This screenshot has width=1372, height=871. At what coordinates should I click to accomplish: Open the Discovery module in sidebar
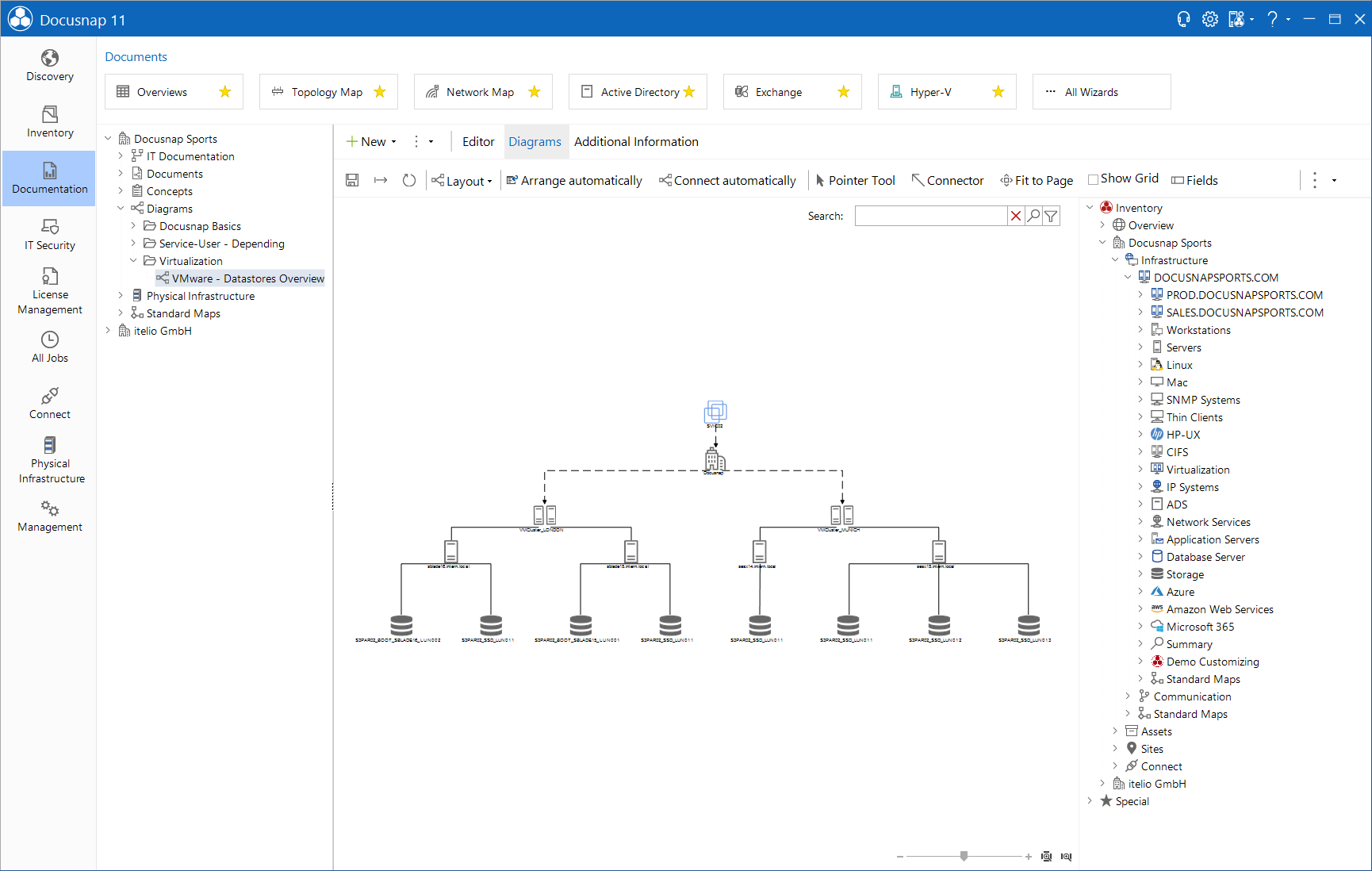click(x=49, y=66)
